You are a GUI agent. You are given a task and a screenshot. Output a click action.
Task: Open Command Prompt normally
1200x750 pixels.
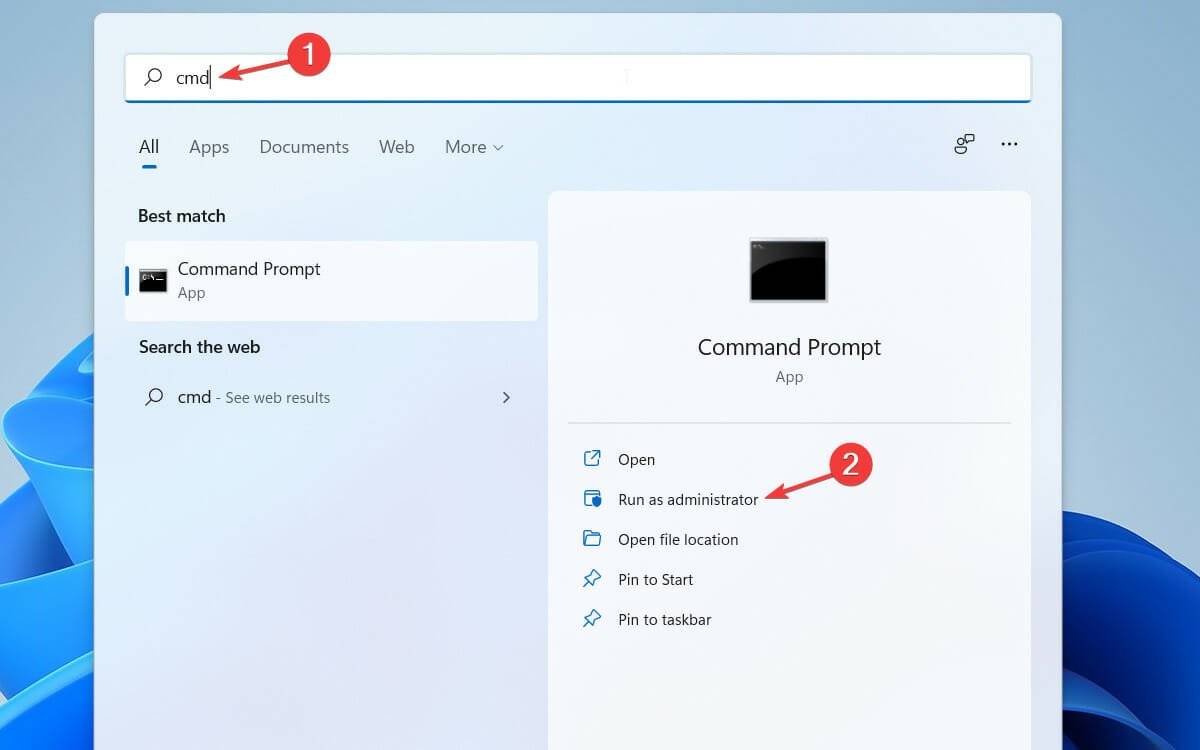coord(636,459)
